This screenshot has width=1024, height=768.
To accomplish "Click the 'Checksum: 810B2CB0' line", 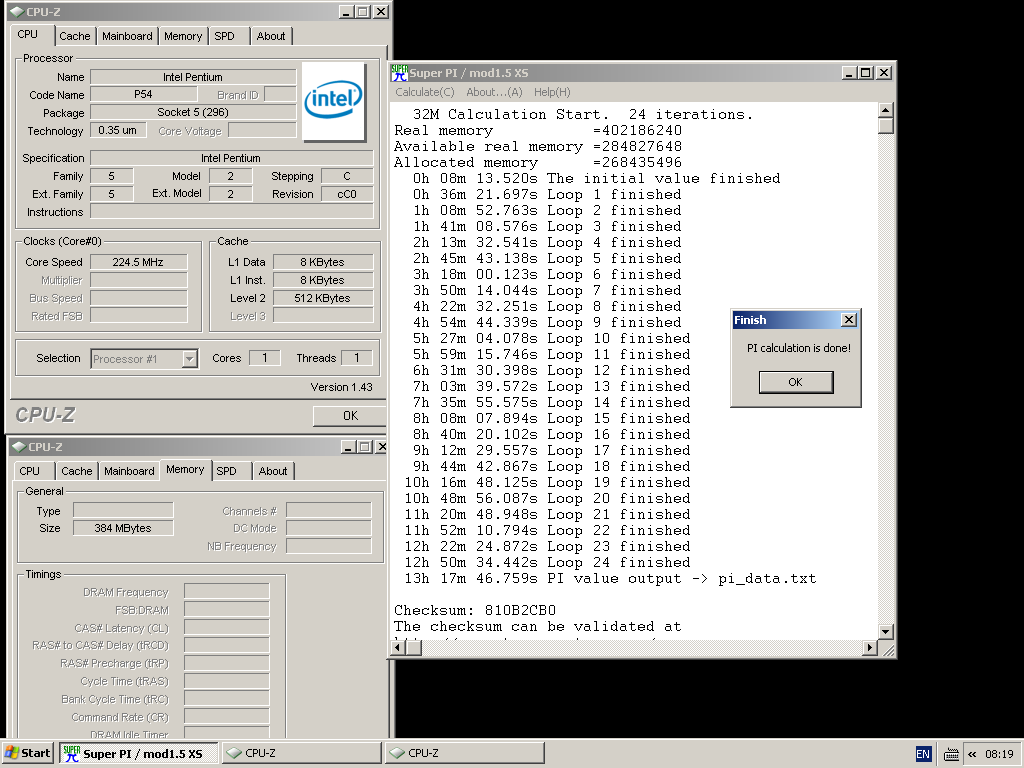I will pyautogui.click(x=475, y=611).
